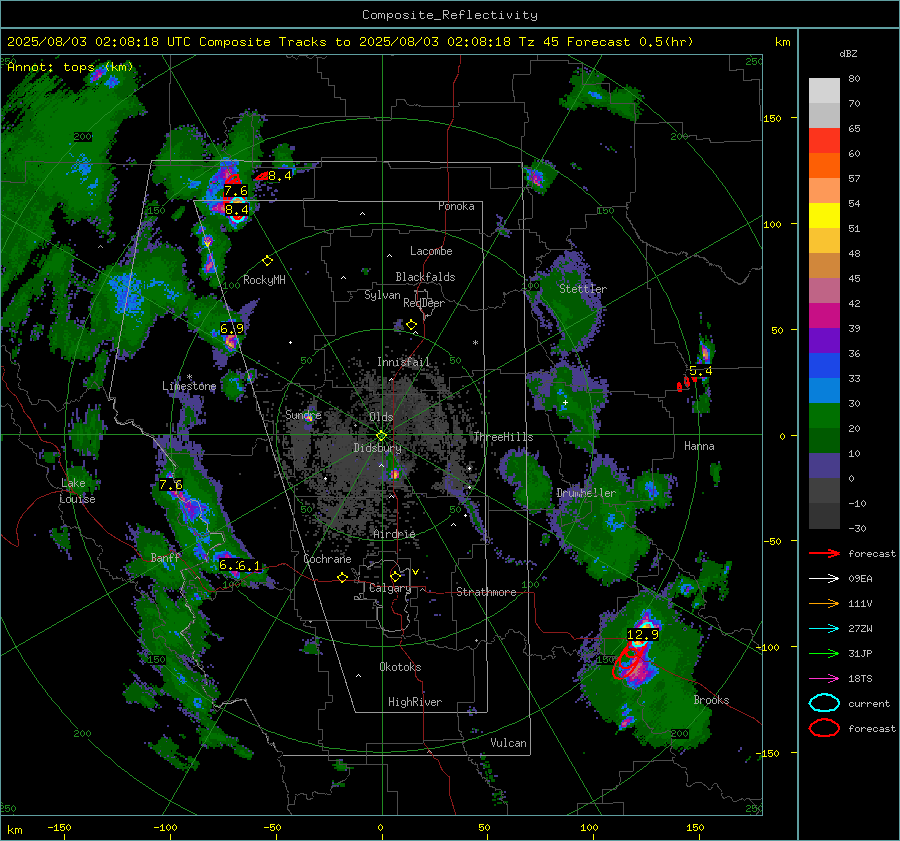Viewport: 900px width, 841px height.
Task: Click the ThreeHills city label
Action: [503, 437]
